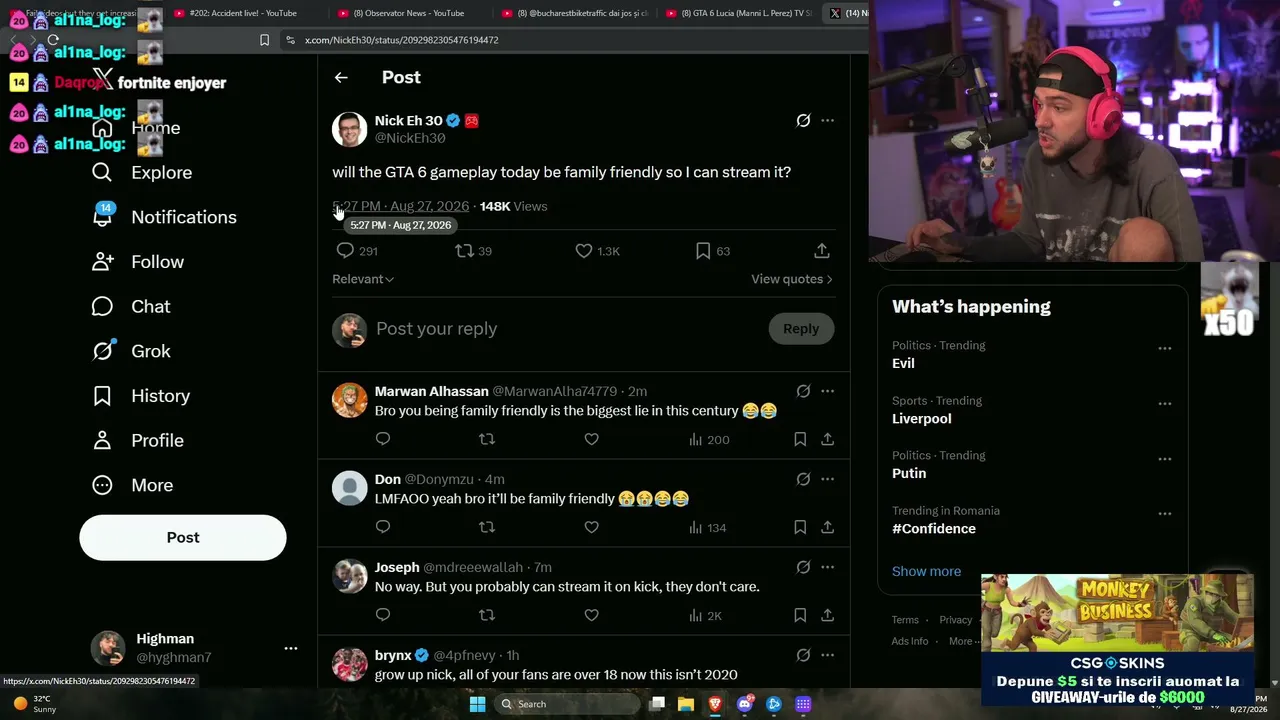
Task: Share Joseph's reply
Action: tap(827, 615)
